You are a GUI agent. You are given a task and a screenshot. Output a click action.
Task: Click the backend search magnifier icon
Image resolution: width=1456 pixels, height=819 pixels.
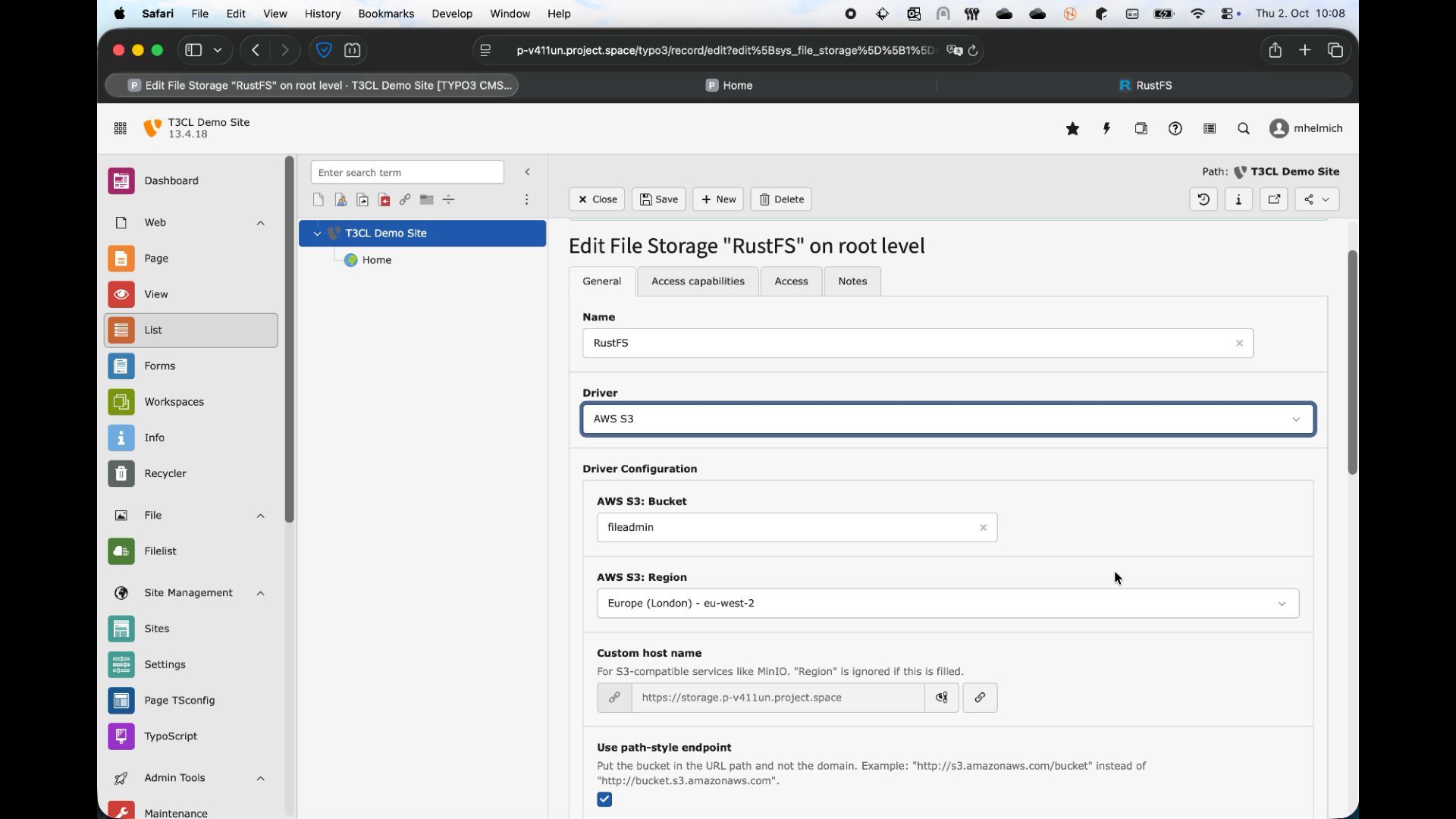point(1243,129)
